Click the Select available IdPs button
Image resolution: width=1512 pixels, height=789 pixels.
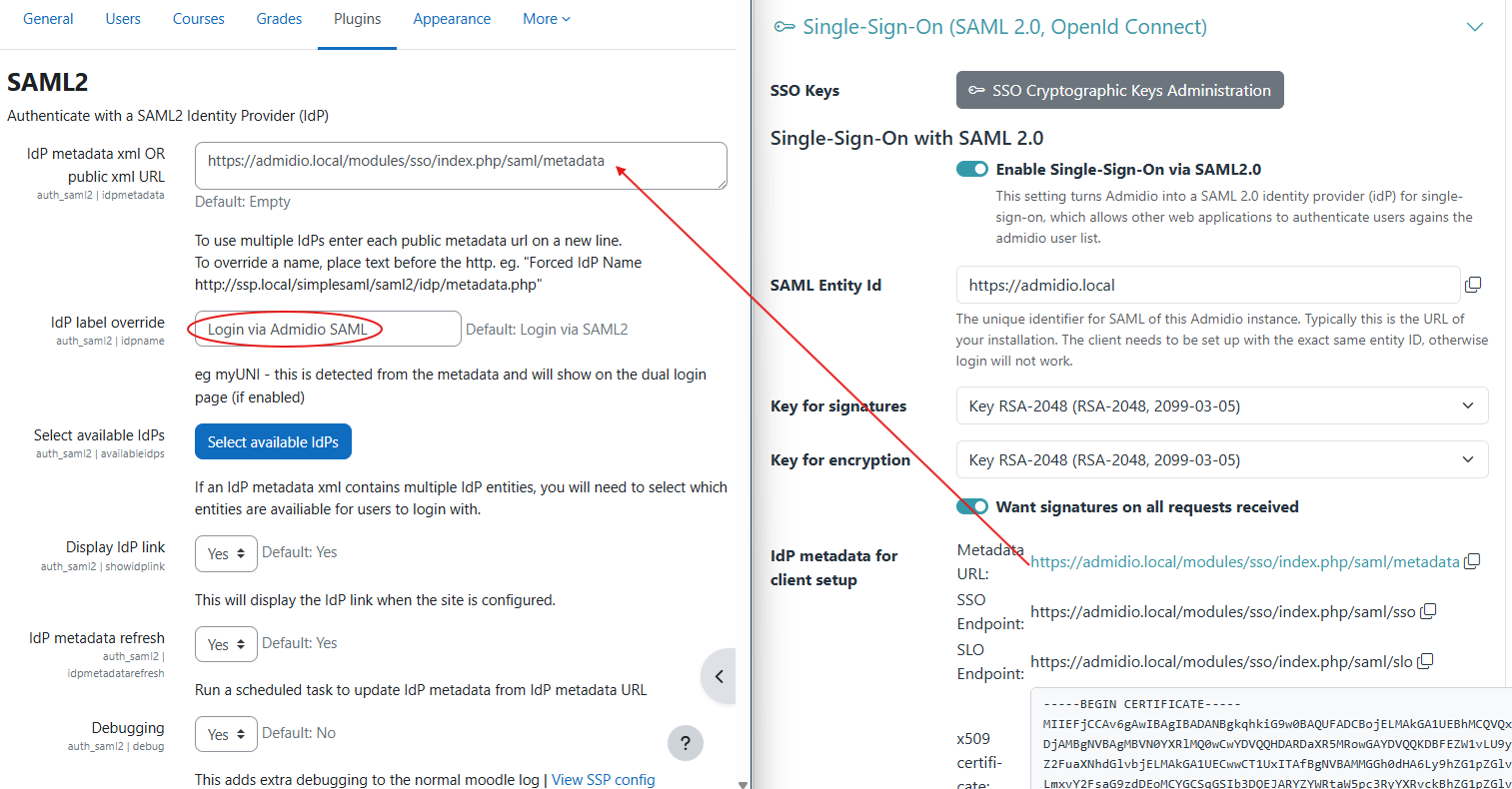(x=273, y=441)
